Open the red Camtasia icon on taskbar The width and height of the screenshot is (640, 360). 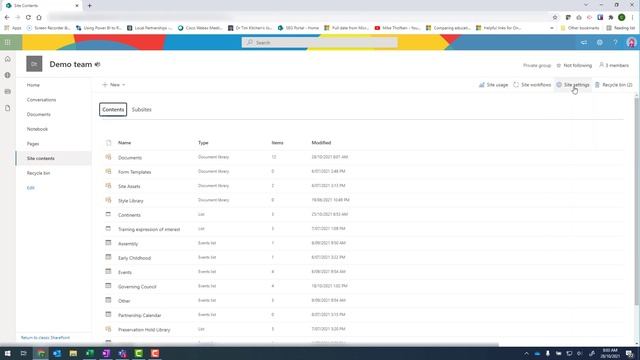coord(155,353)
